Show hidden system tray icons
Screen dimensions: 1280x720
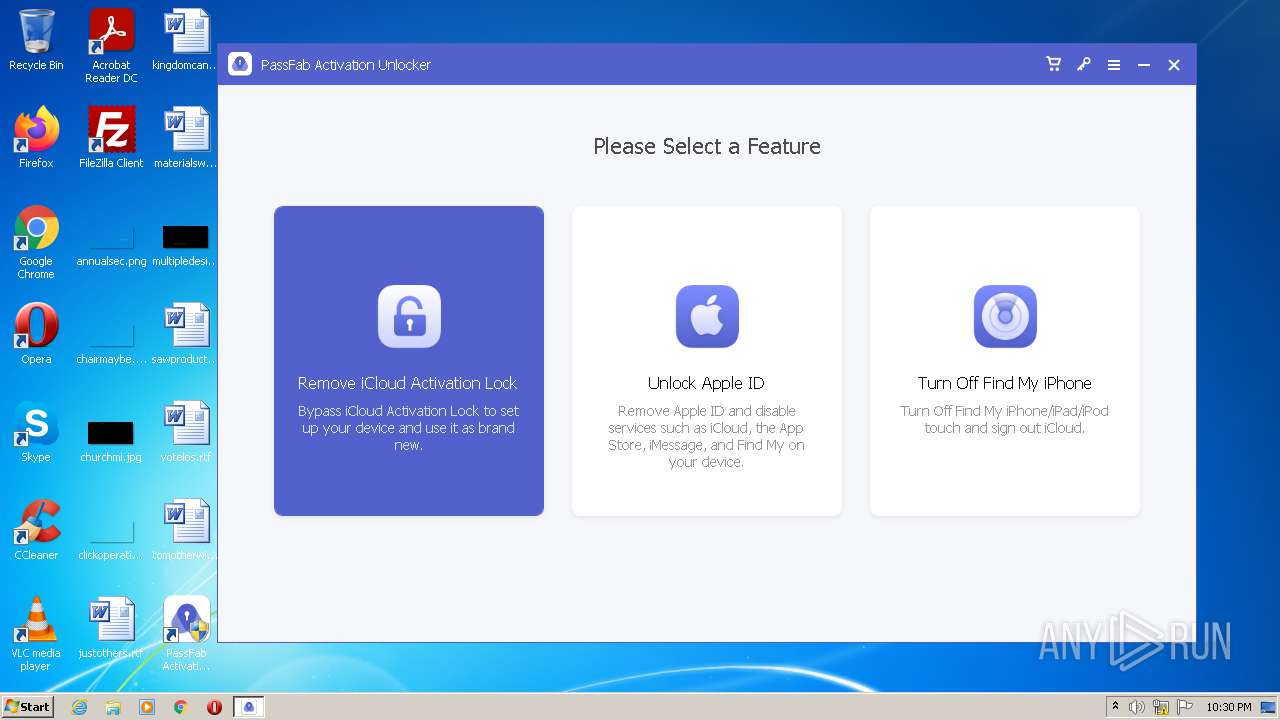coord(1115,707)
